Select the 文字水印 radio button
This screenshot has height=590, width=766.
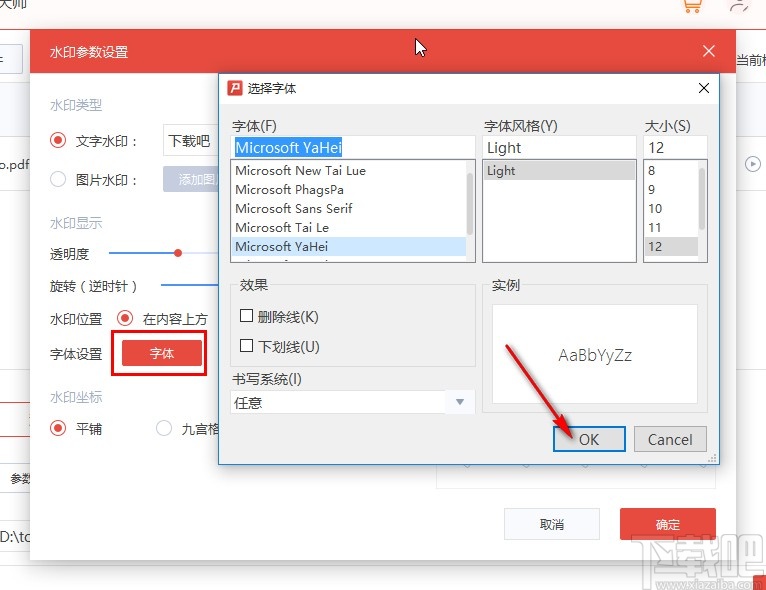pyautogui.click(x=58, y=141)
